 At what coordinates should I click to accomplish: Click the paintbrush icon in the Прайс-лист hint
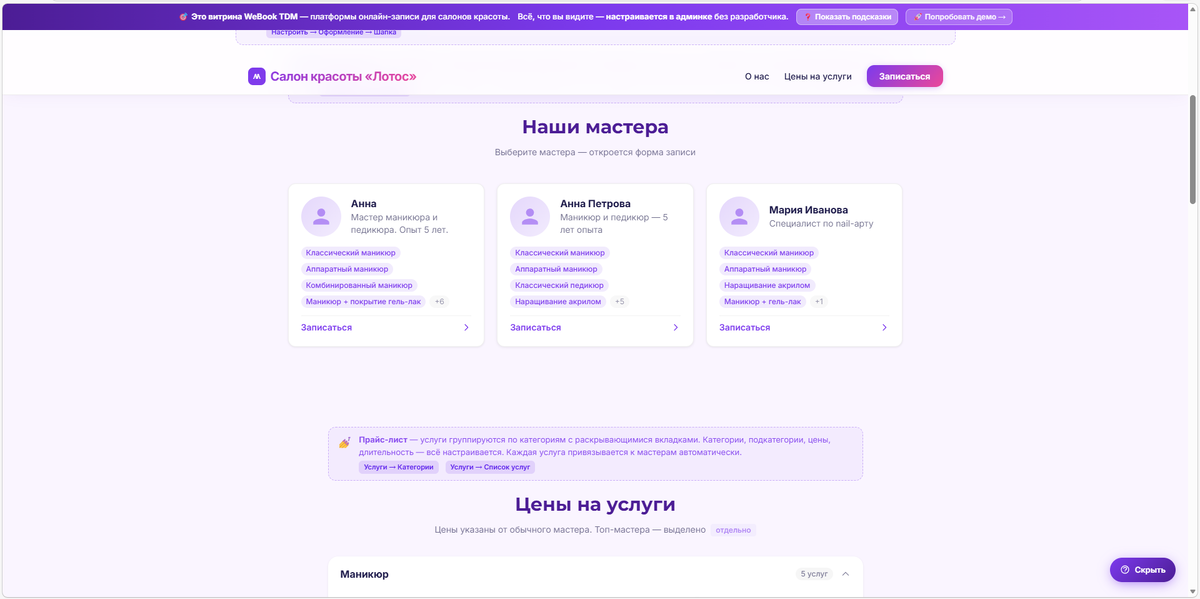point(345,441)
